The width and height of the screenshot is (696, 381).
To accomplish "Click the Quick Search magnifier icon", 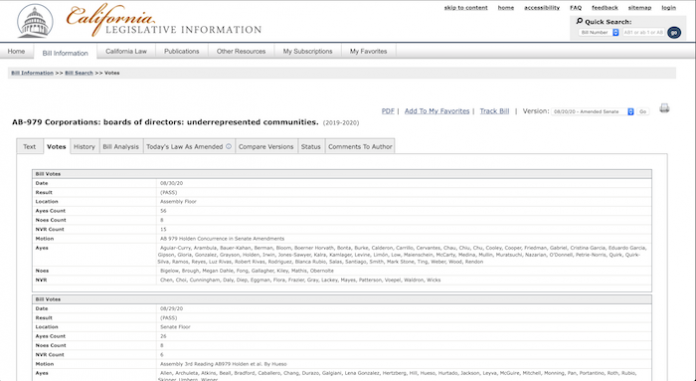I will [579, 21].
